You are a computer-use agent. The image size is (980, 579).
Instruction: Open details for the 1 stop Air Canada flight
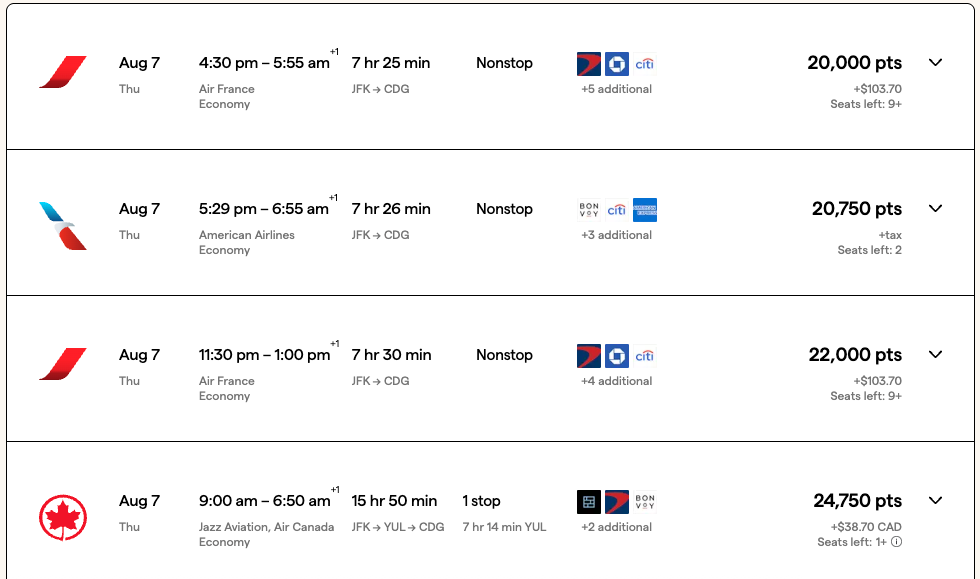pyautogui.click(x=935, y=500)
